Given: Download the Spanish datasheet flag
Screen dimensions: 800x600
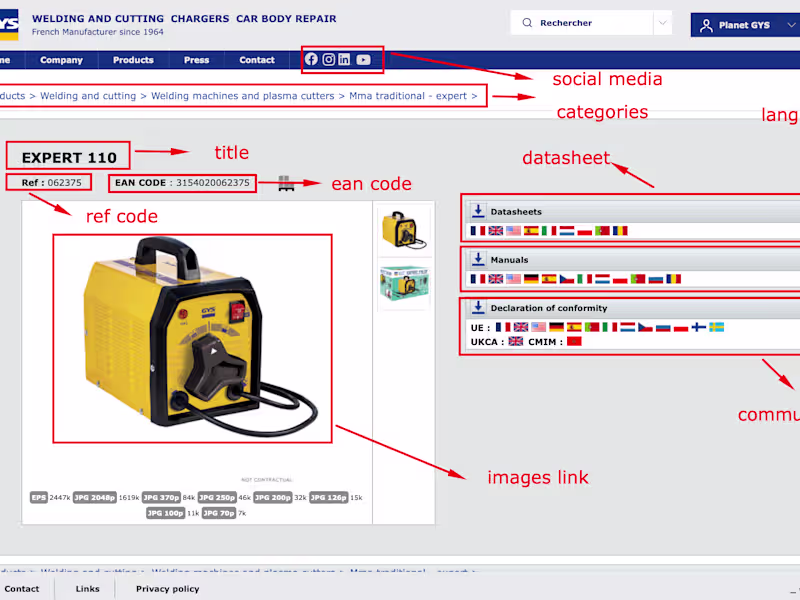Looking at the screenshot, I should tap(529, 231).
